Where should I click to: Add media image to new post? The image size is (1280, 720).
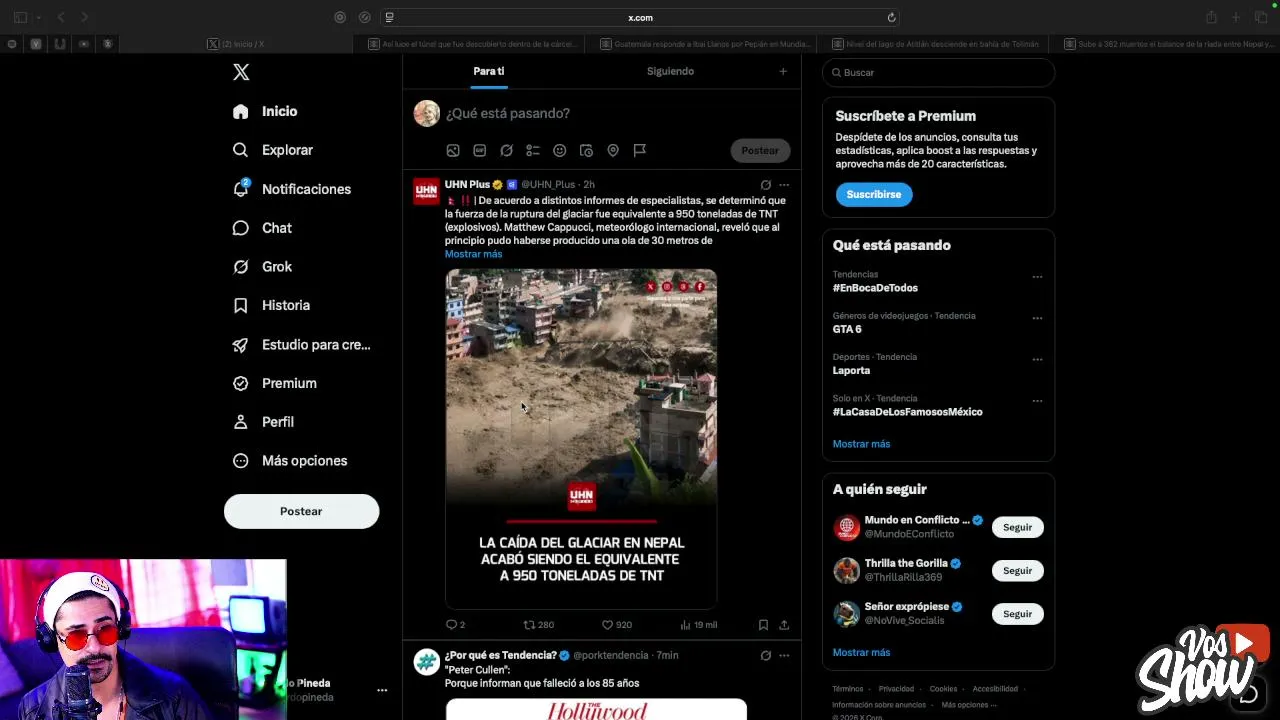pos(453,150)
